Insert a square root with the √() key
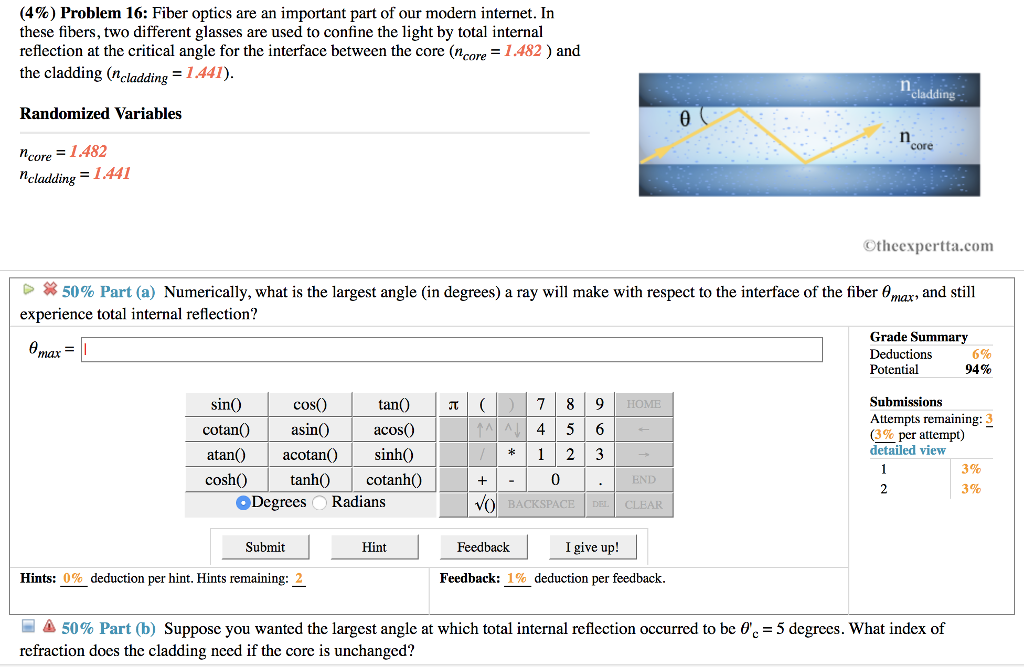 coord(483,505)
